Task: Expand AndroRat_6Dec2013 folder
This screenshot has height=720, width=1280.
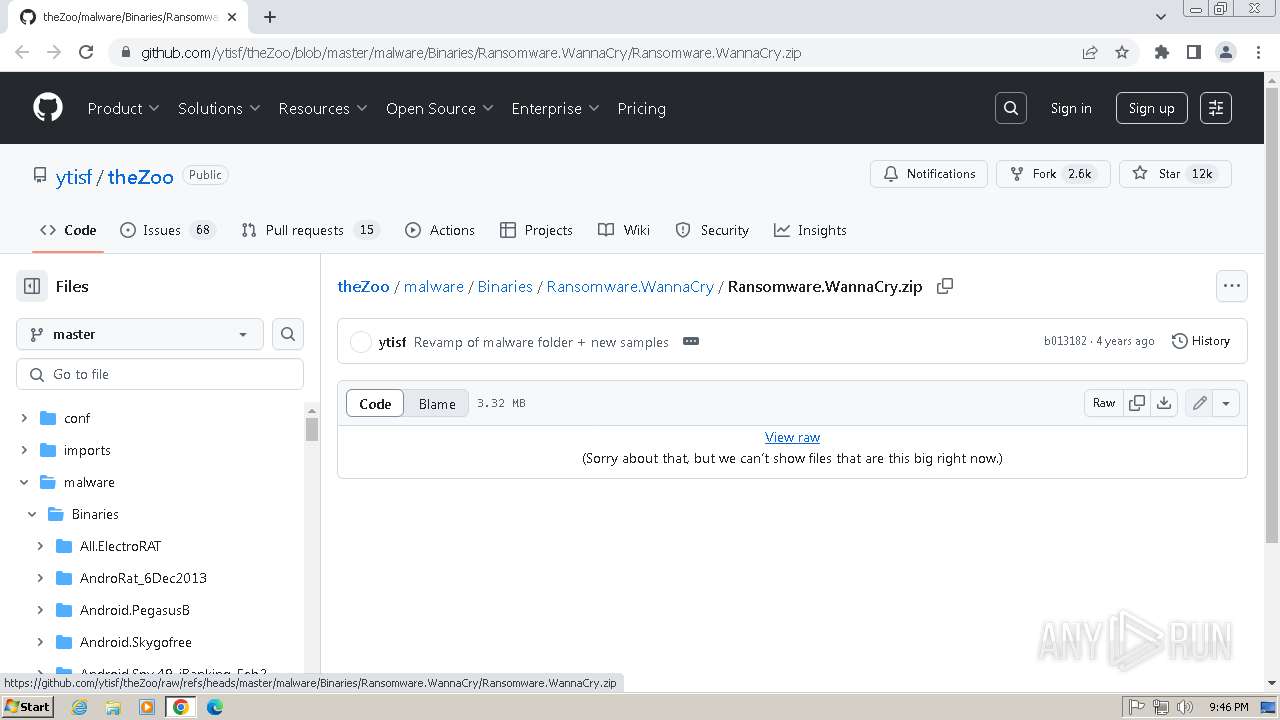Action: click(40, 578)
